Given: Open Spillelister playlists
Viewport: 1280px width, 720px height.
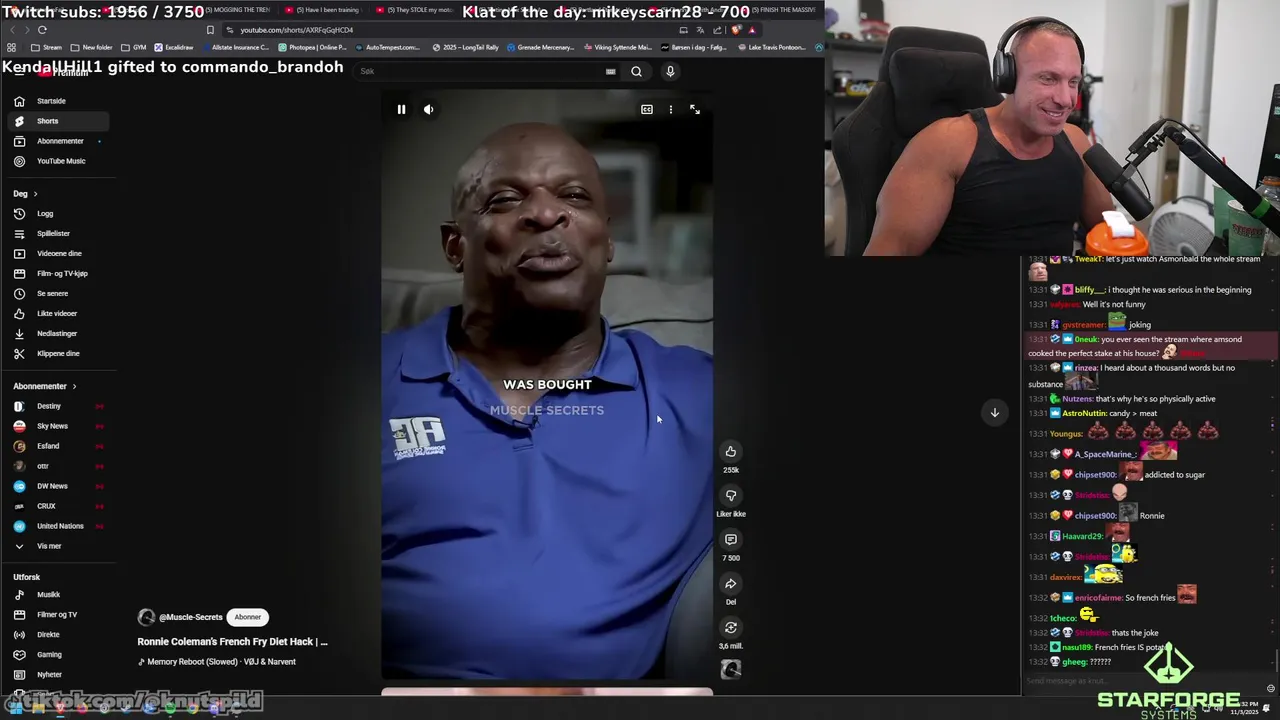Looking at the screenshot, I should click(59, 234).
